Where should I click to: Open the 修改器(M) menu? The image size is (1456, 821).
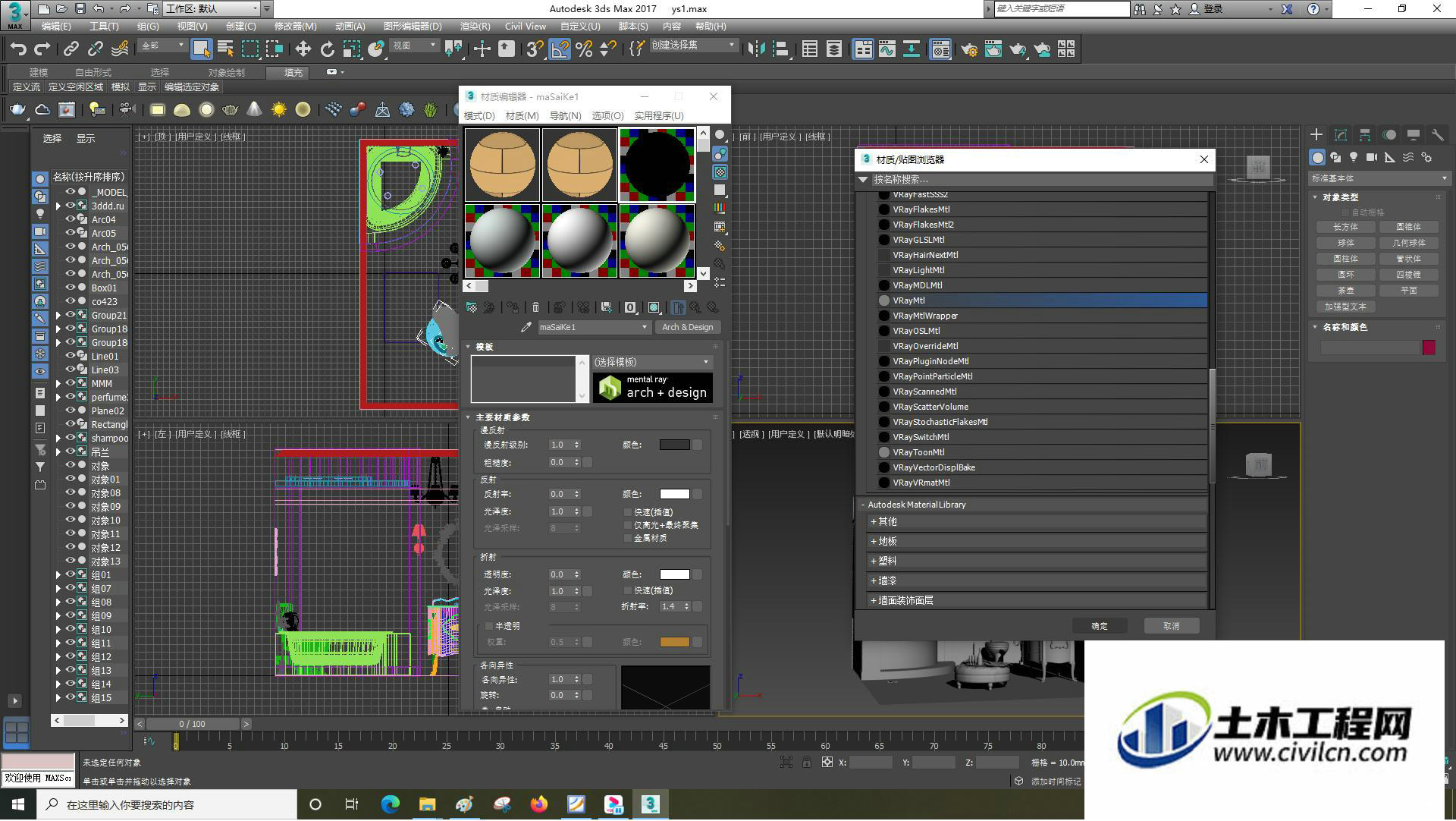[295, 26]
